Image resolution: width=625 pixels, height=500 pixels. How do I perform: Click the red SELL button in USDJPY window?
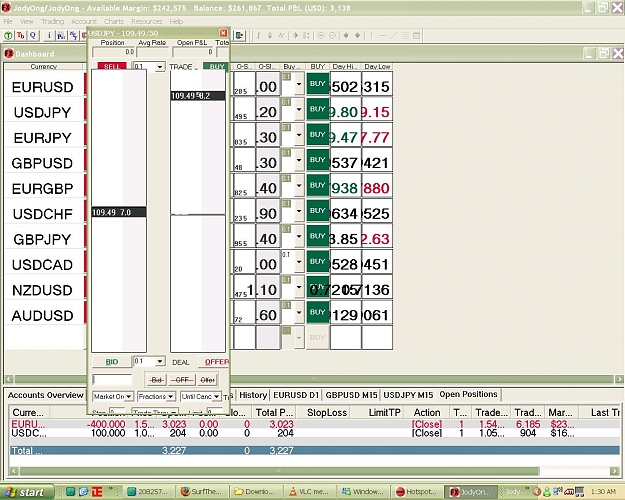[x=112, y=66]
